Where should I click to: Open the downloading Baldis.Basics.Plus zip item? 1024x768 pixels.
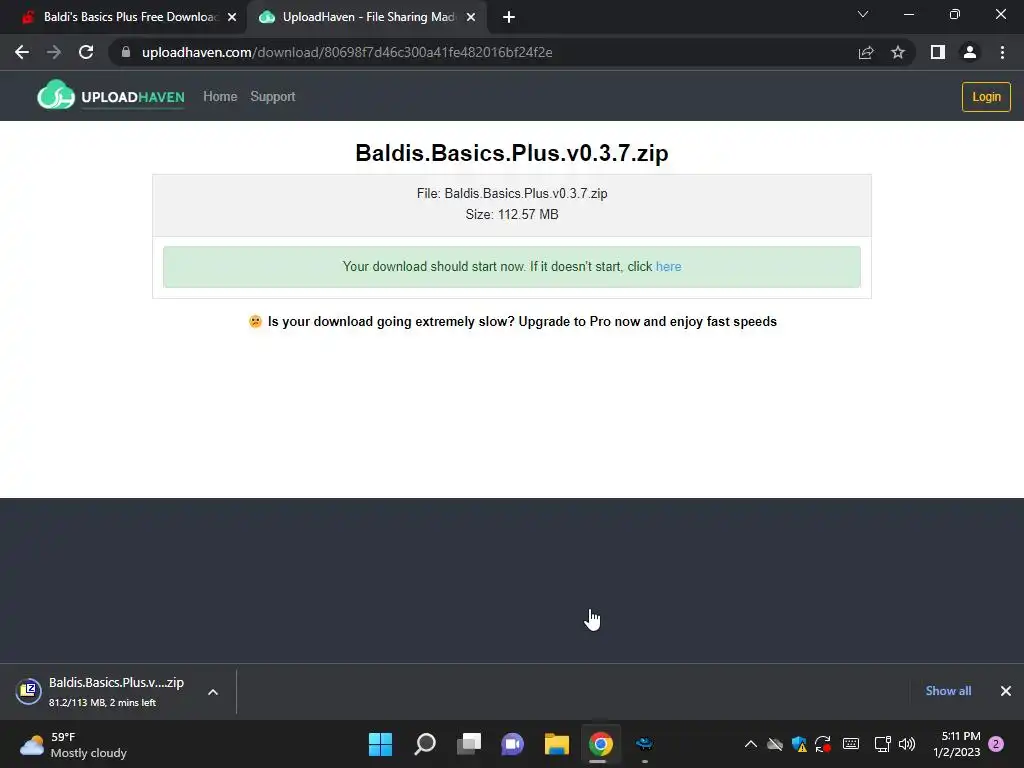[x=104, y=692]
